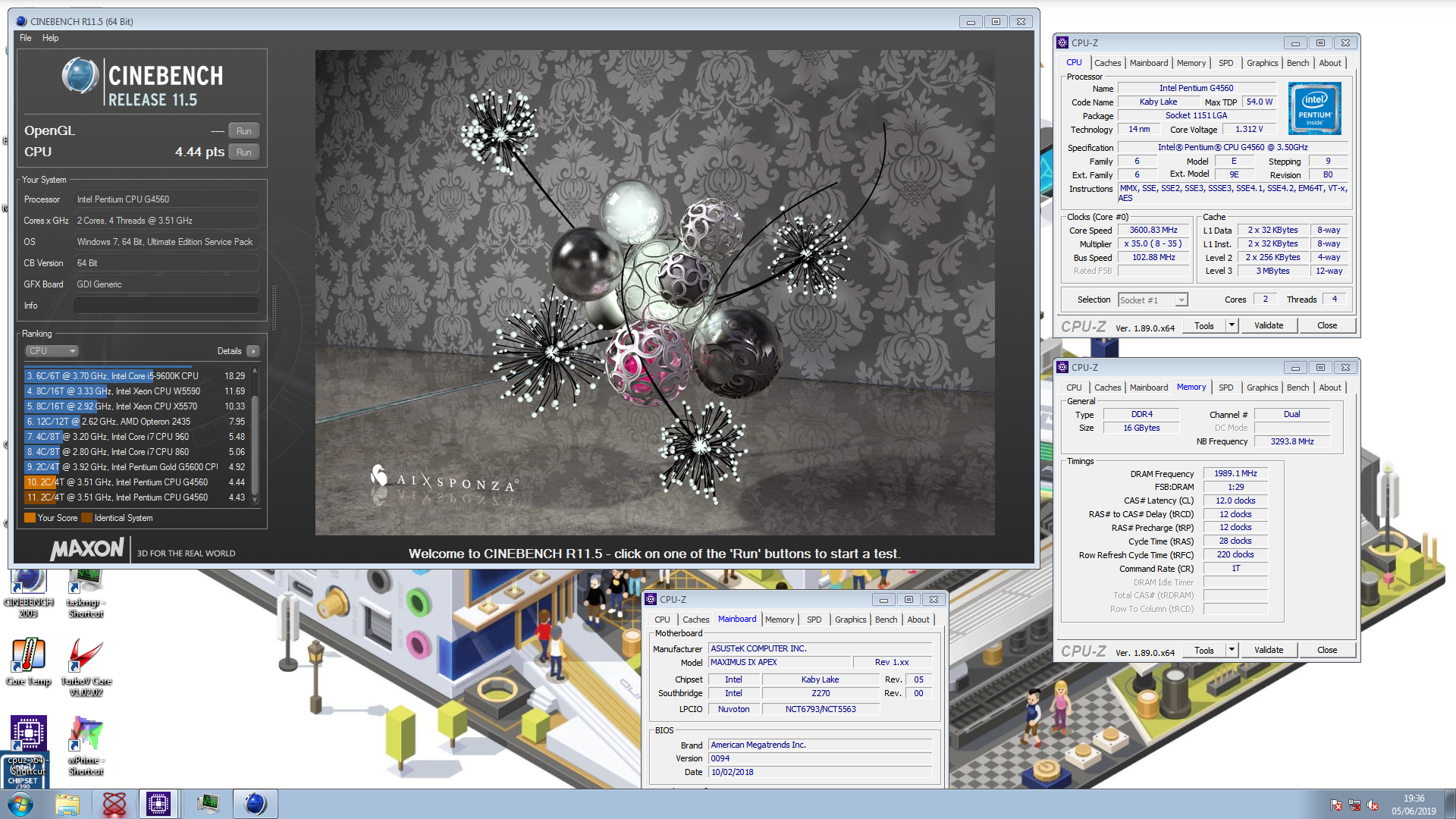Image resolution: width=1456 pixels, height=819 pixels.
Task: Open the CINEBENCH 2003 desktop shortcut
Action: coord(29,593)
